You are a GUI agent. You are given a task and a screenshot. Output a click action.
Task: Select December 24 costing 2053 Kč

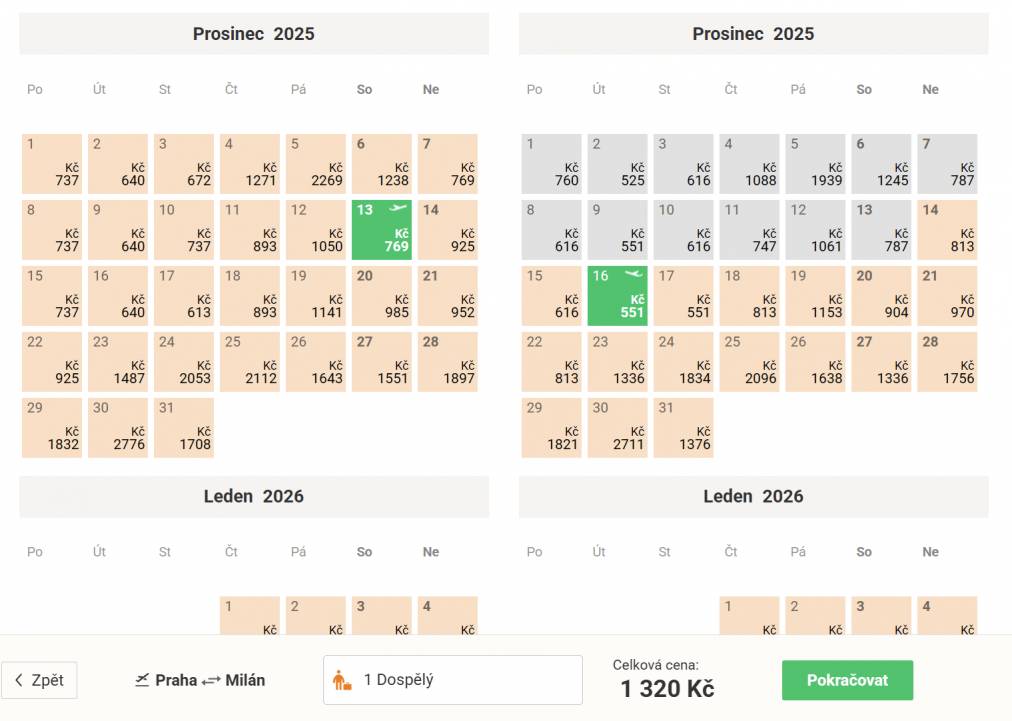[x=184, y=362]
